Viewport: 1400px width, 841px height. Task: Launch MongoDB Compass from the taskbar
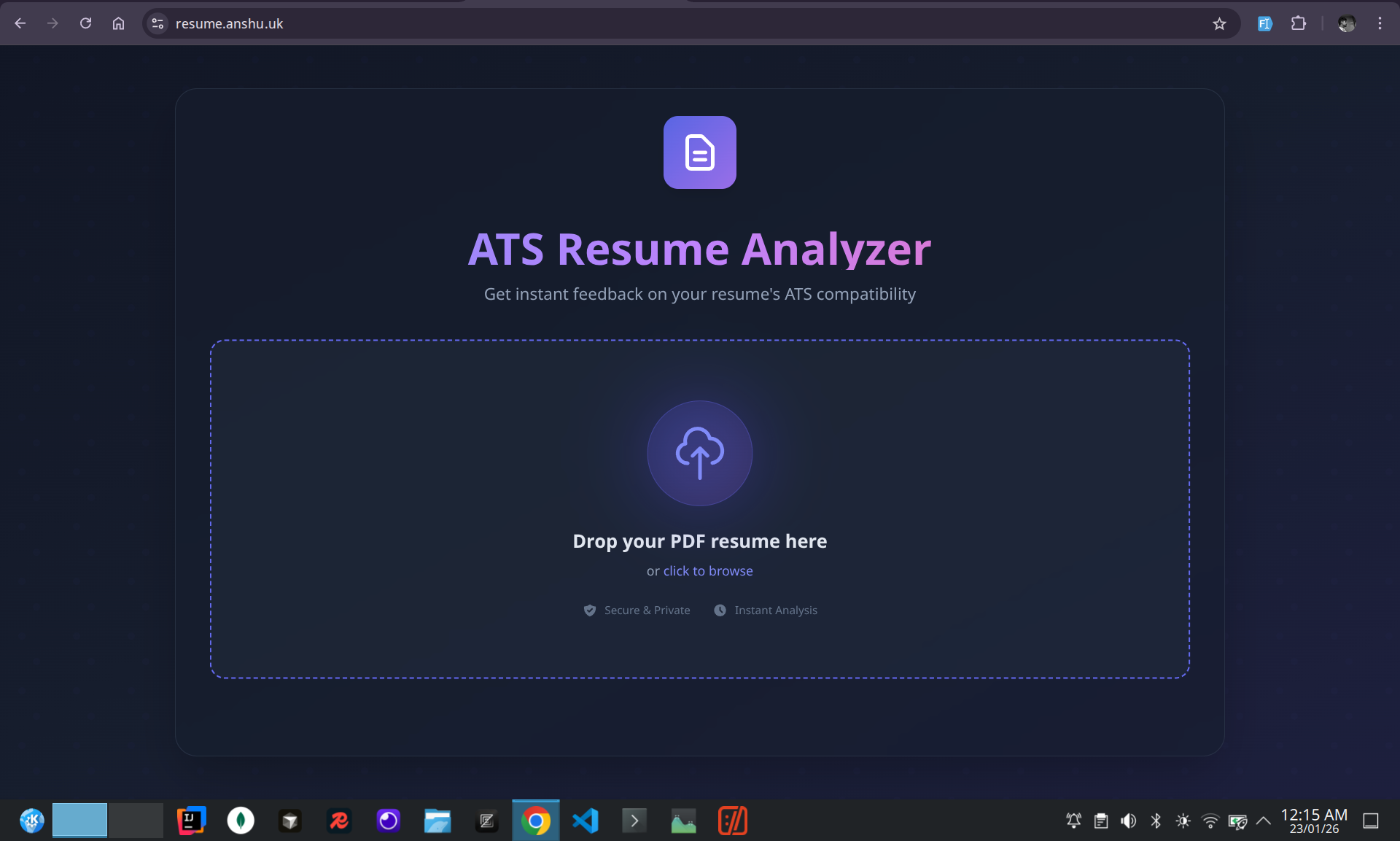[241, 820]
